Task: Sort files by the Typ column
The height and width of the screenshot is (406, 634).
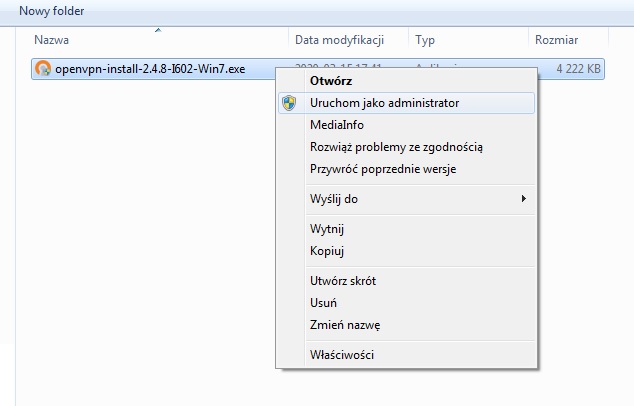Action: 425,40
